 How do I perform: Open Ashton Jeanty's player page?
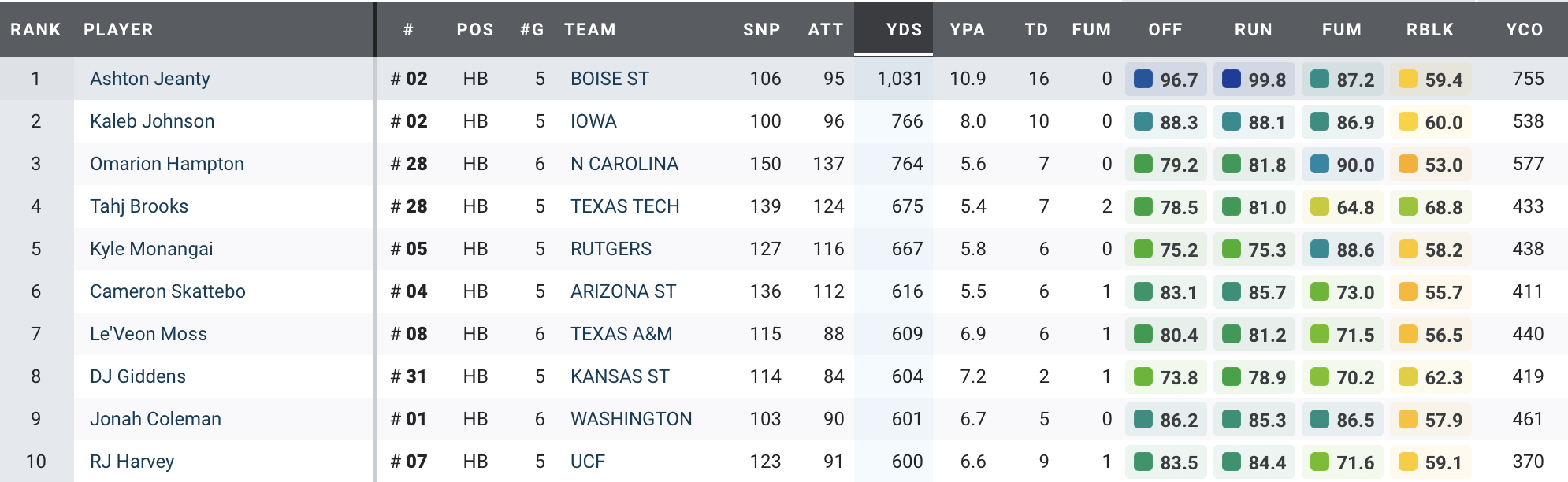150,79
